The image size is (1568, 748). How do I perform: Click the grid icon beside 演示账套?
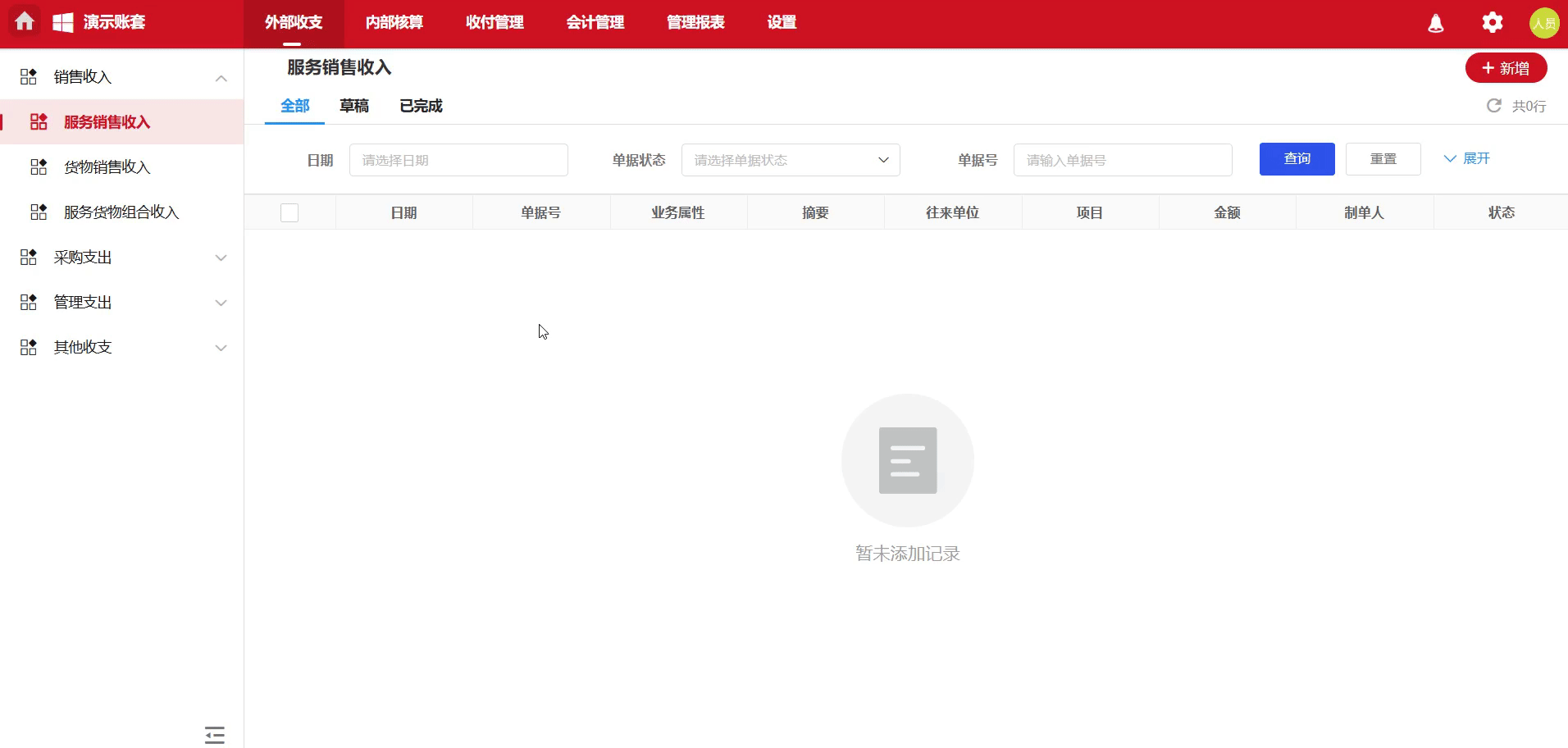point(62,21)
